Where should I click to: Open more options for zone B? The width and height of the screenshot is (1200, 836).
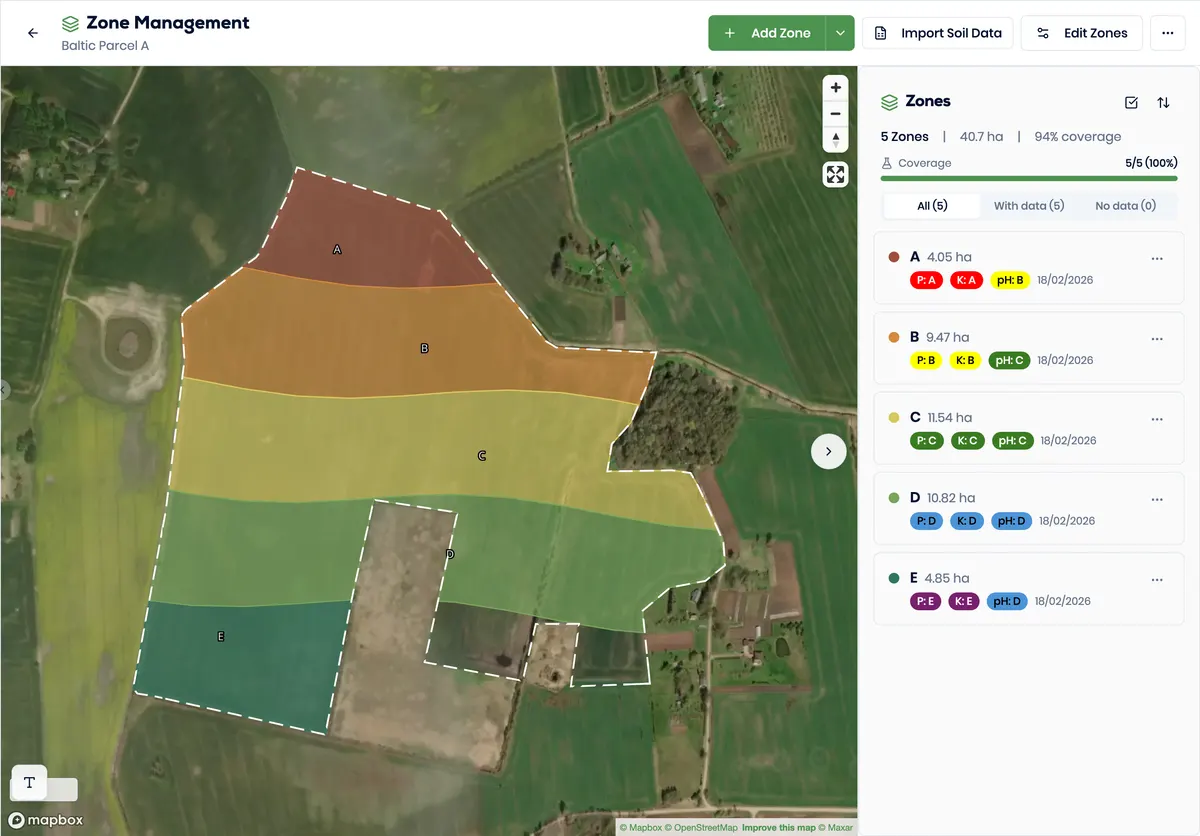pyautogui.click(x=1157, y=339)
